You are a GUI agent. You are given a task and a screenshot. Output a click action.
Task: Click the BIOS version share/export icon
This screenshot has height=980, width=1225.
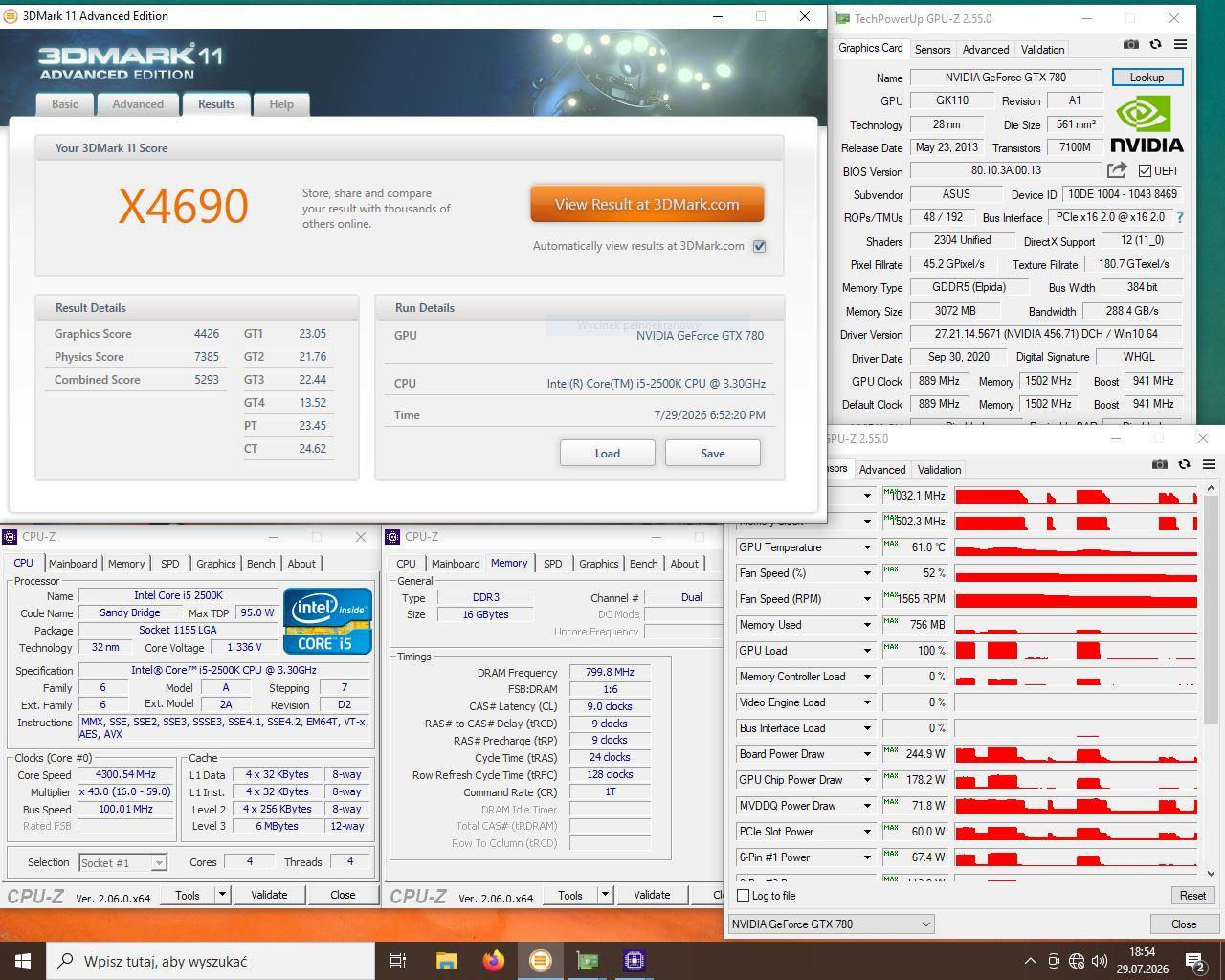pyautogui.click(x=1117, y=170)
